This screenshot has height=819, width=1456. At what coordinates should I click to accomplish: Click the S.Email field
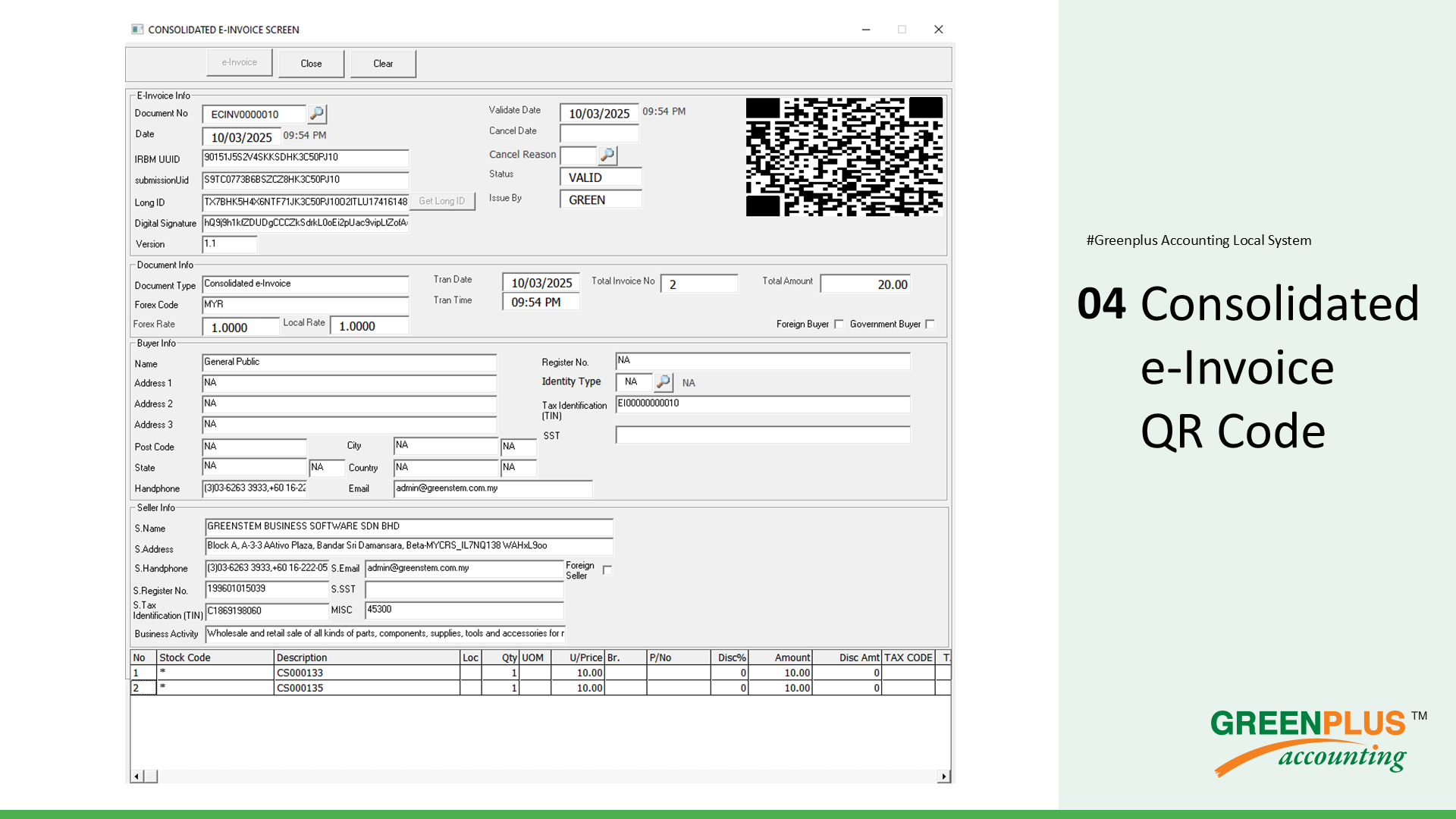(x=464, y=569)
